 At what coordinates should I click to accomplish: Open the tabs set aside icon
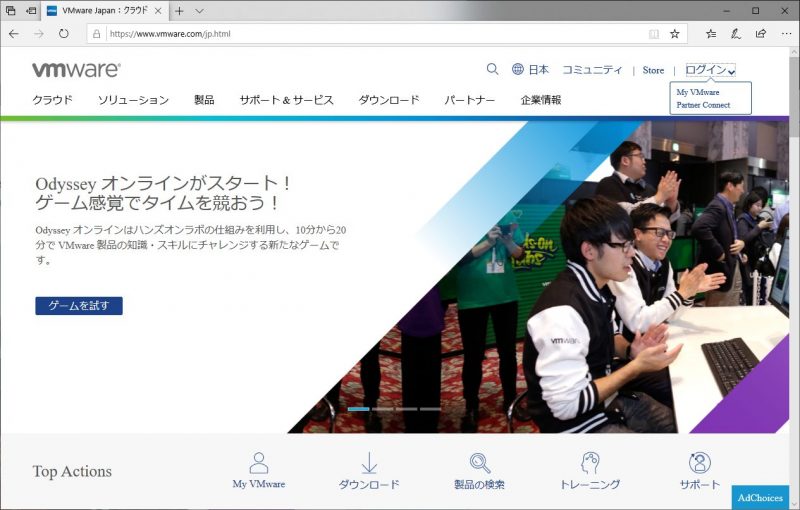(x=11, y=10)
